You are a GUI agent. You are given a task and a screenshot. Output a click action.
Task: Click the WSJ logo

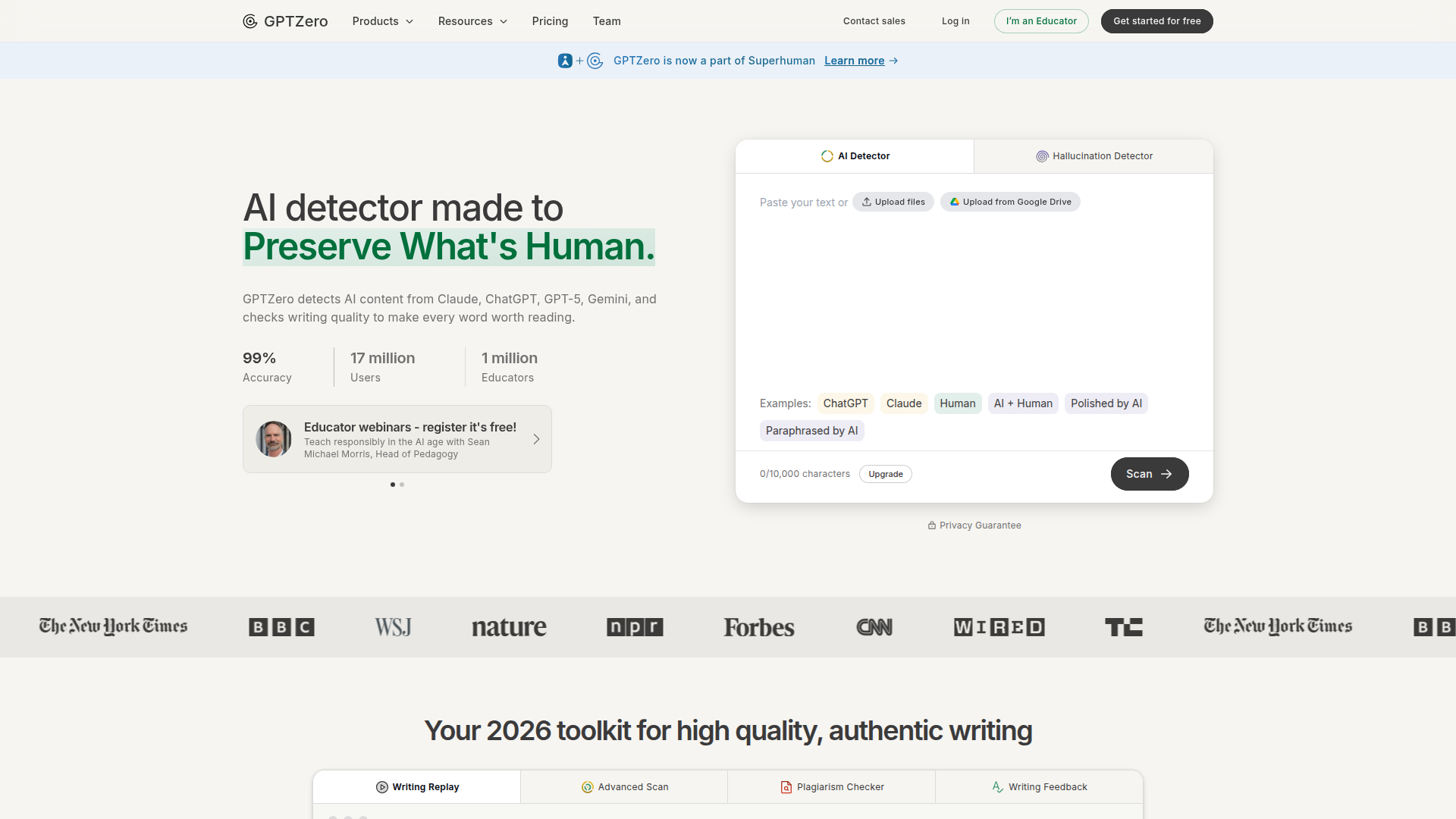point(393,627)
